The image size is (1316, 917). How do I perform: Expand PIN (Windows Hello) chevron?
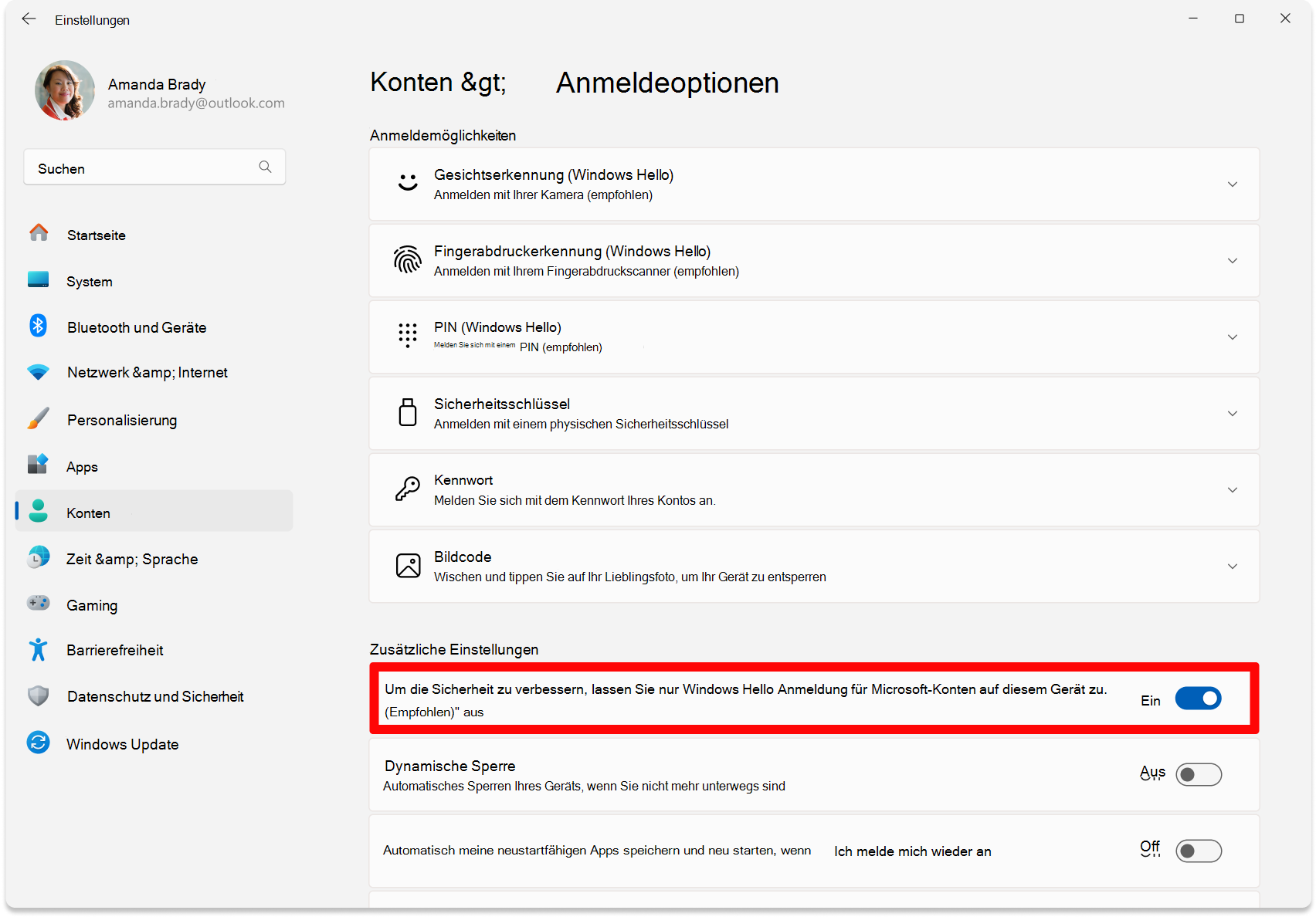[1233, 337]
